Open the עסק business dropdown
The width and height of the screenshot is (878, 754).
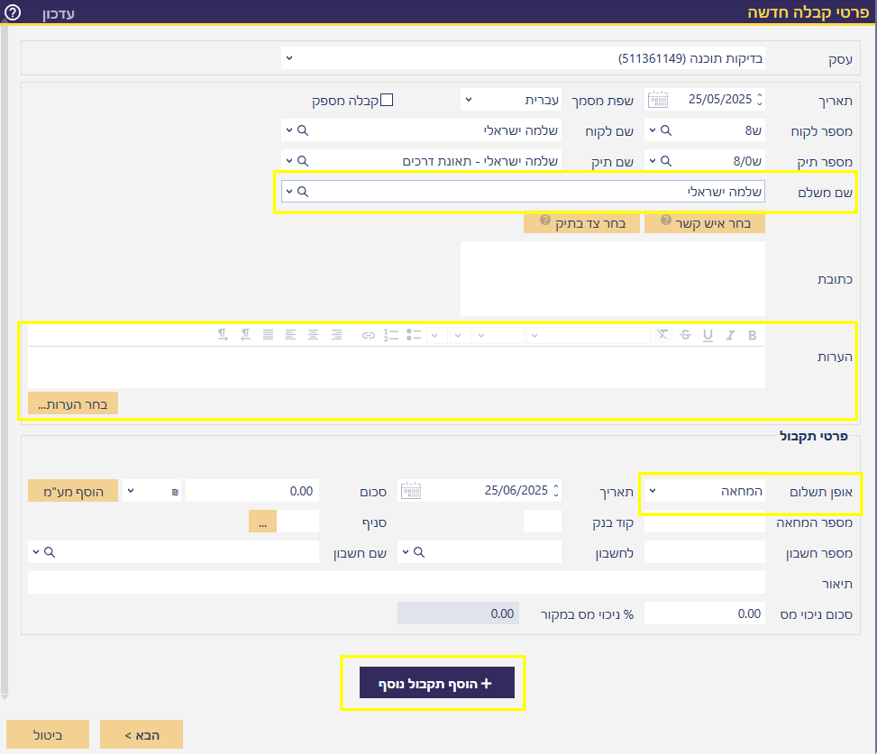tap(289, 58)
